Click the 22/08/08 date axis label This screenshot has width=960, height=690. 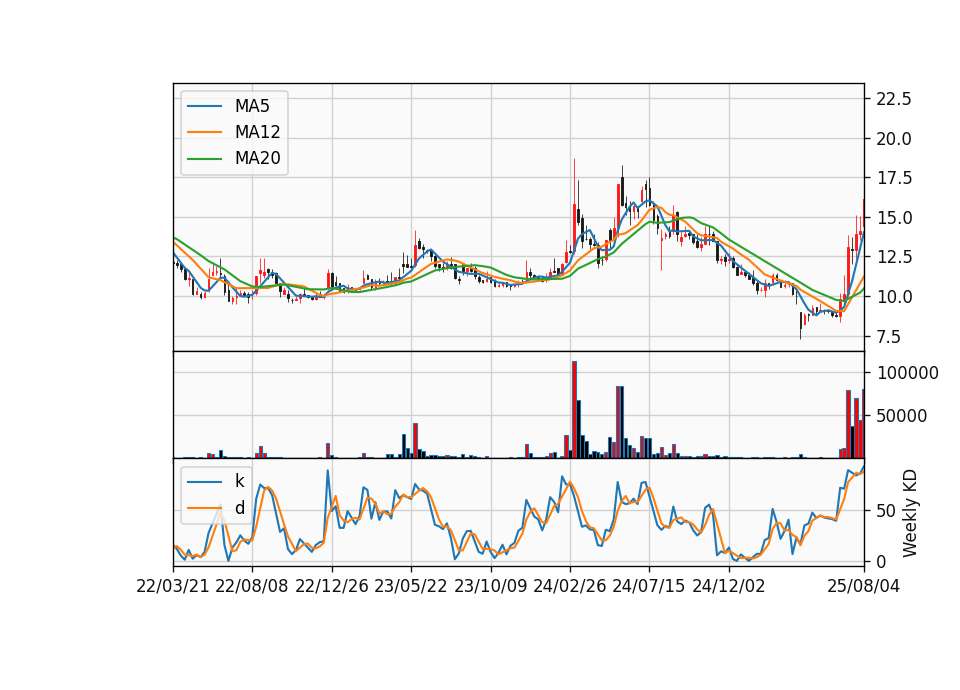[x=252, y=586]
